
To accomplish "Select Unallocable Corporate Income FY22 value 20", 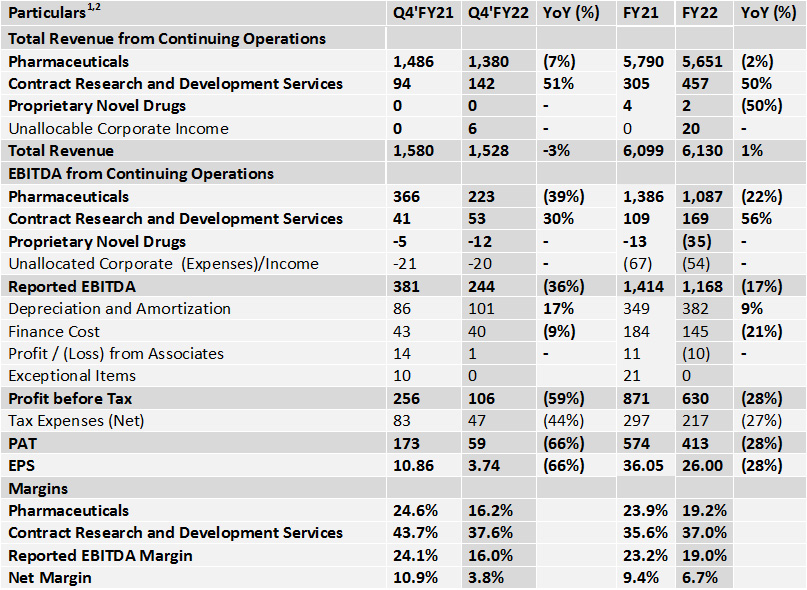I will pyautogui.click(x=691, y=129).
